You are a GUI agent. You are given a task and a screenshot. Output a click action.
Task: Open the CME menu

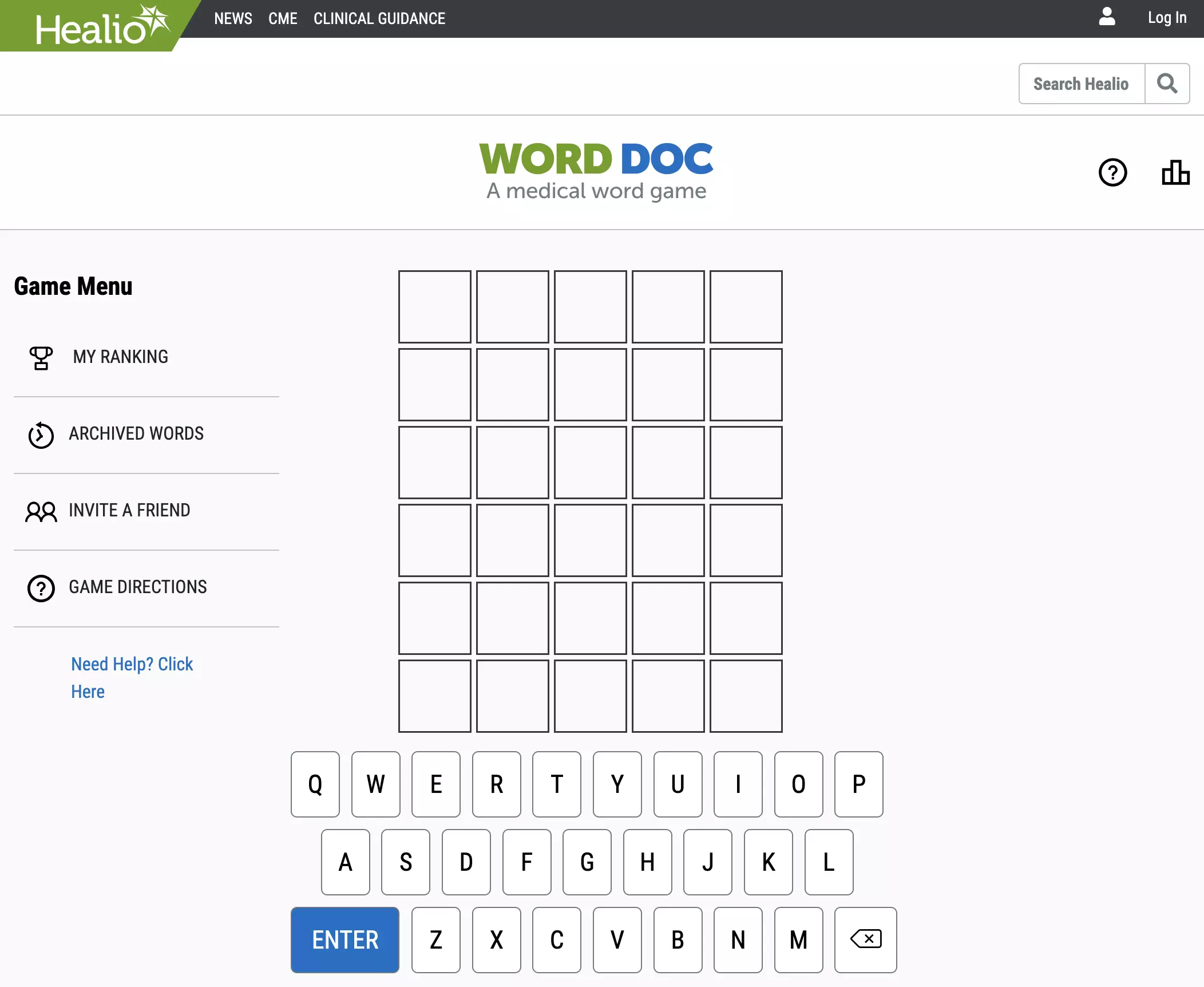pos(283,18)
